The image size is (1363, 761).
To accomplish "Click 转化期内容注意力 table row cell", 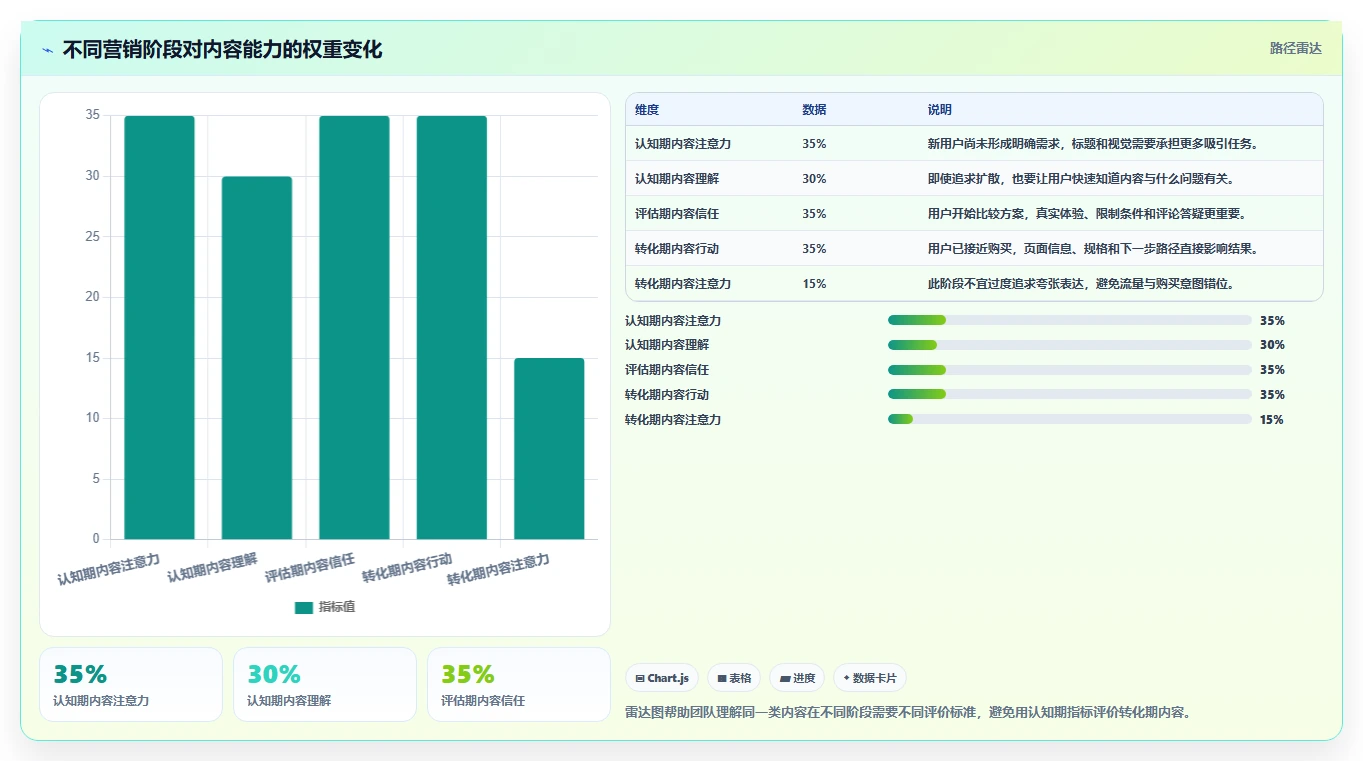I will [683, 284].
